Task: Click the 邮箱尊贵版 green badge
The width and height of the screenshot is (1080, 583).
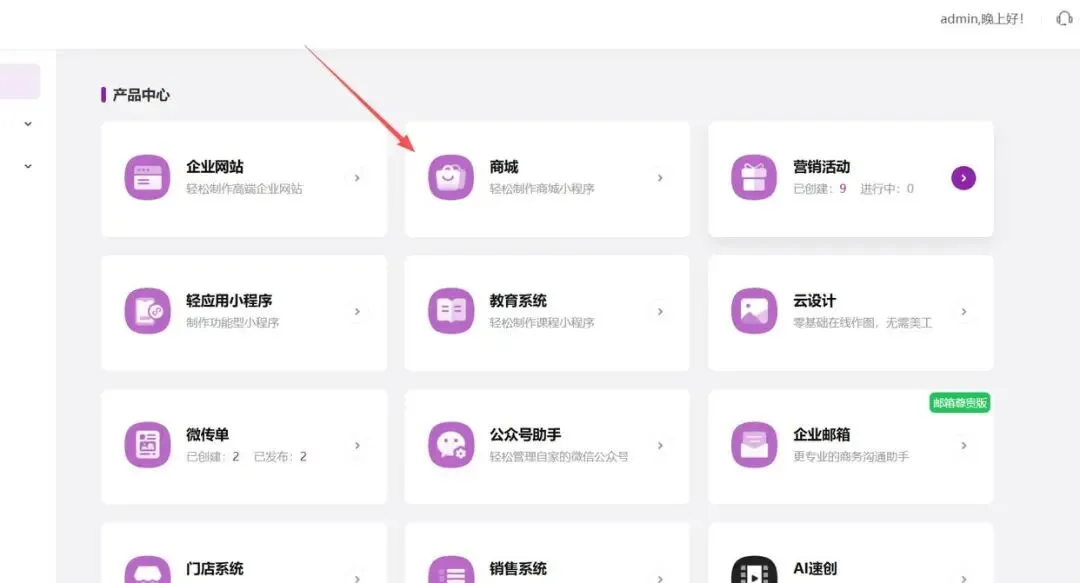Action: pos(959,403)
